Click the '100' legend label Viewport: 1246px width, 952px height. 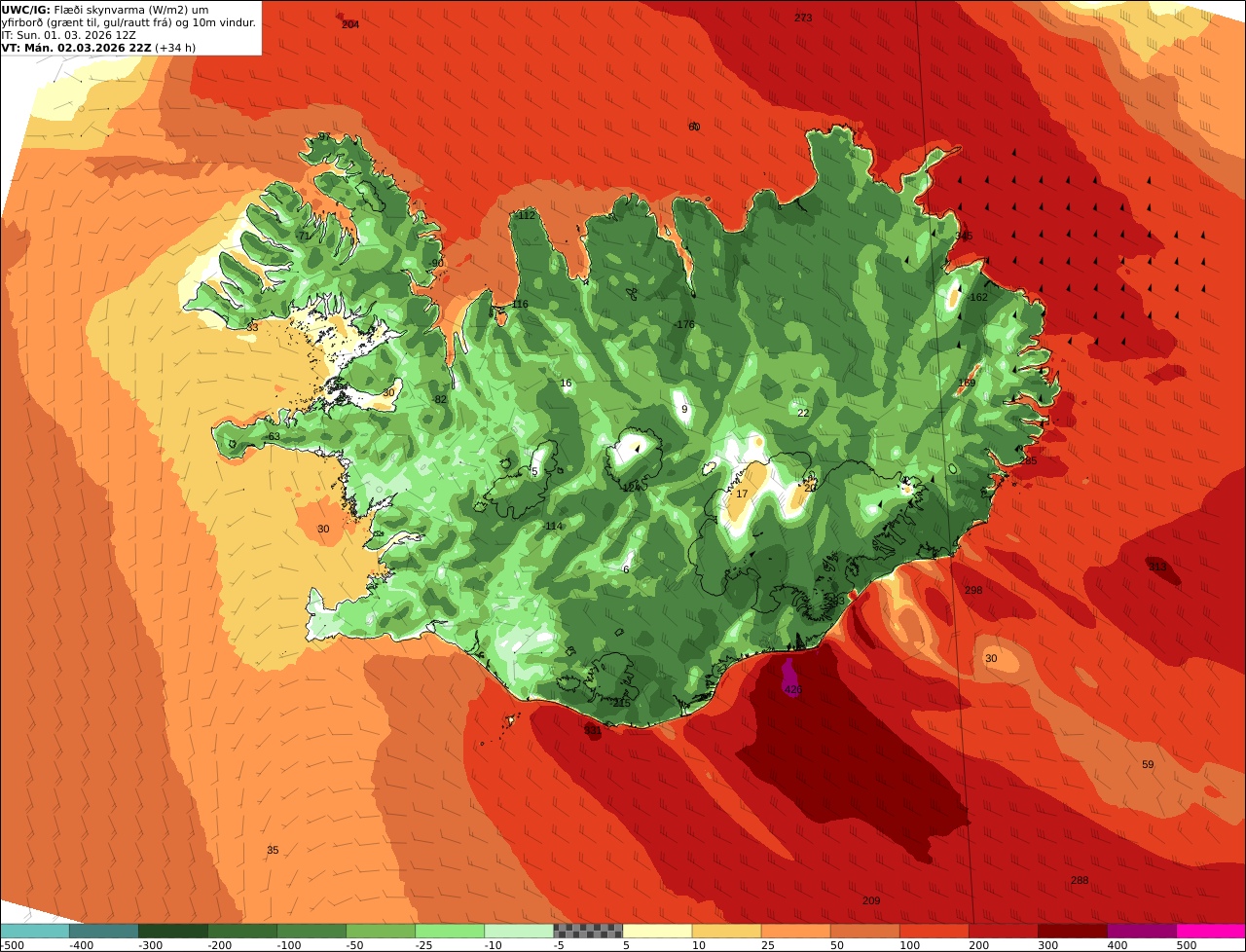tap(909, 945)
